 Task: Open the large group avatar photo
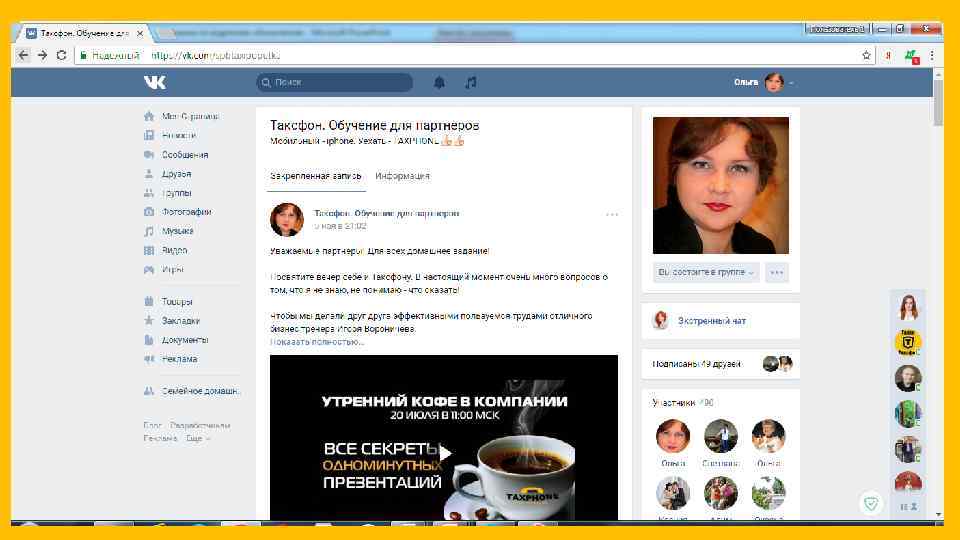721,186
